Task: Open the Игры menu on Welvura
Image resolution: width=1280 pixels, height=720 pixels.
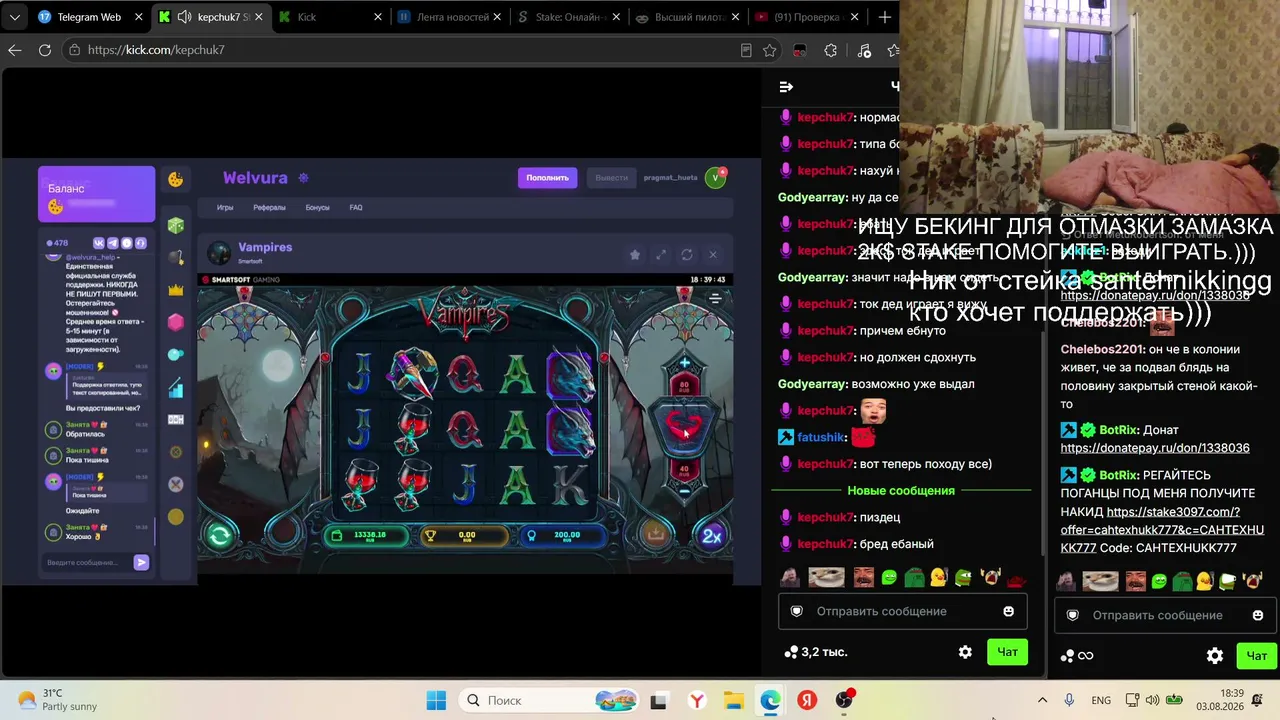Action: tap(225, 208)
